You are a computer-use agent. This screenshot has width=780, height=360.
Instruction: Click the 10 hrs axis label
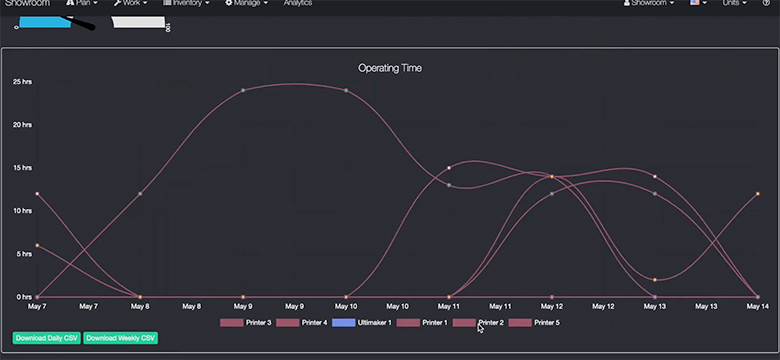point(23,211)
